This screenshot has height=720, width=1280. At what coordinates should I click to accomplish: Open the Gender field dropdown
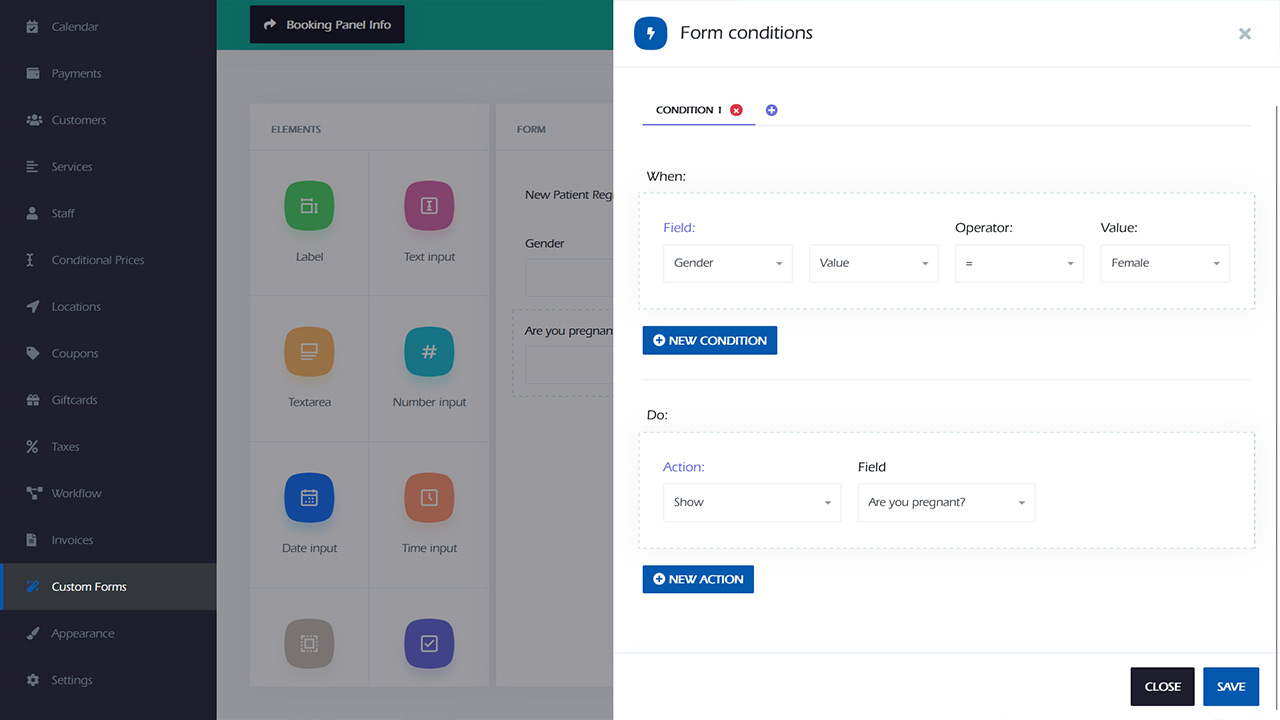click(727, 263)
